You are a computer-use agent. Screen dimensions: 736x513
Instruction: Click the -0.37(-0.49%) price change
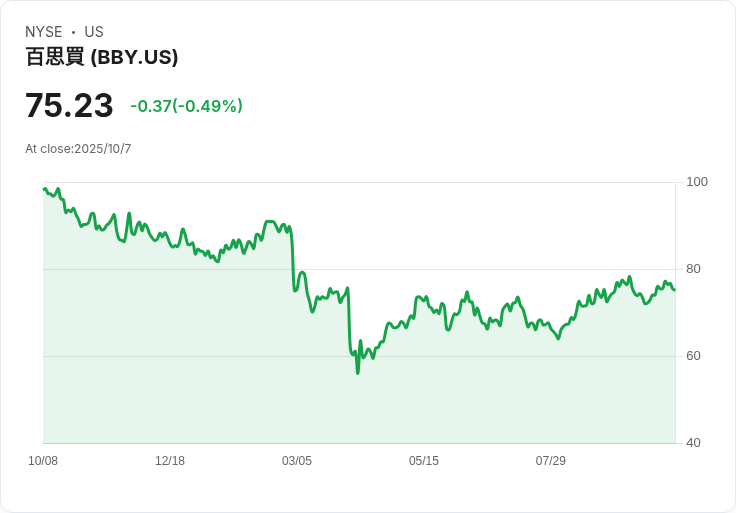click(x=186, y=106)
